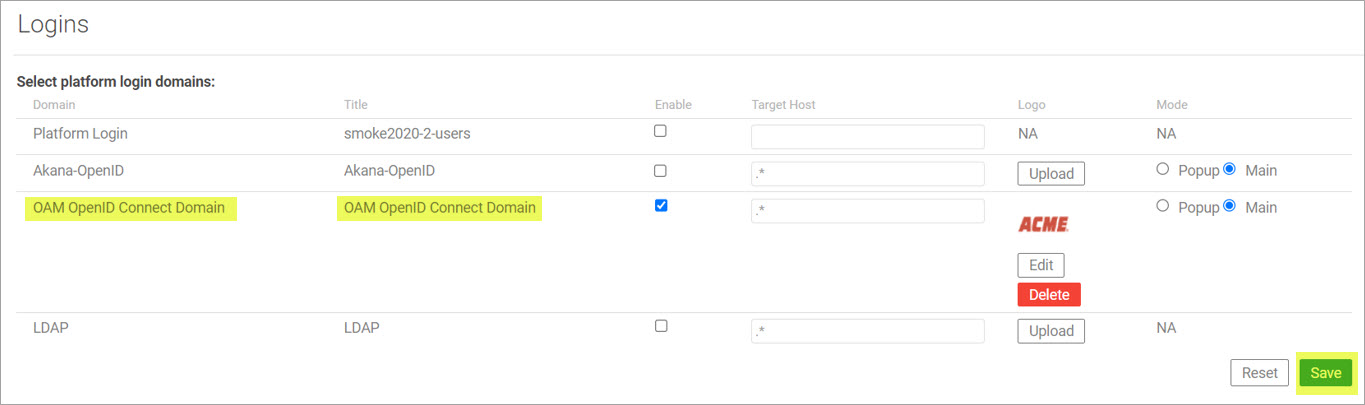
Task: Enable the LDAP domain checkbox
Action: pyautogui.click(x=660, y=326)
